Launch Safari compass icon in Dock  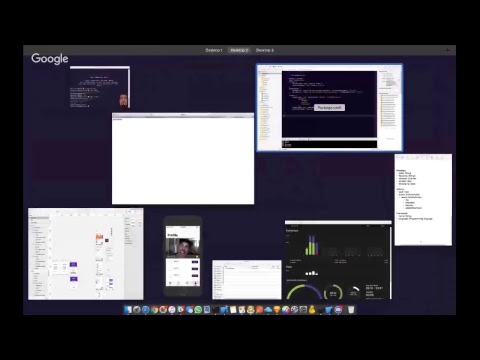click(145, 310)
